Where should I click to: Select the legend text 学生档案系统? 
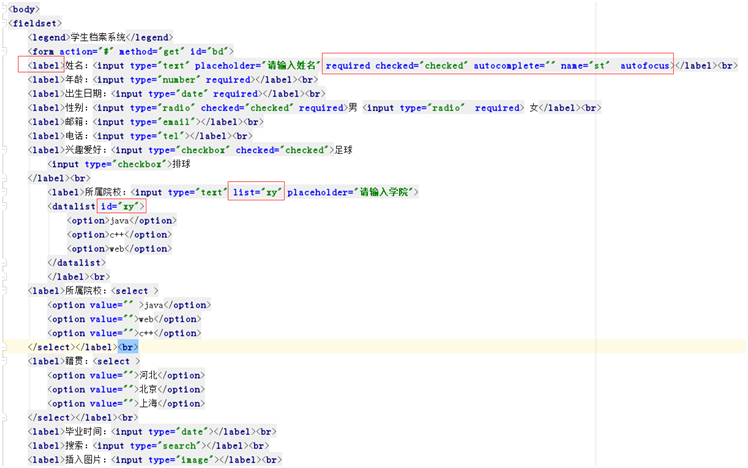pyautogui.click(x=98, y=37)
